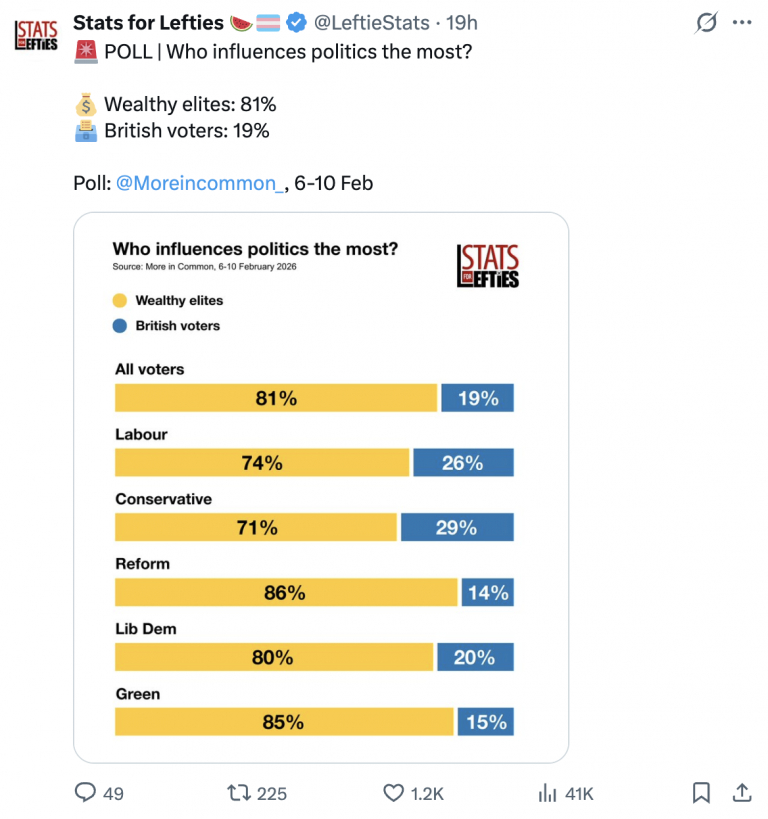Click the blue verified badge
Screen dimensions: 768x819
click(297, 22)
